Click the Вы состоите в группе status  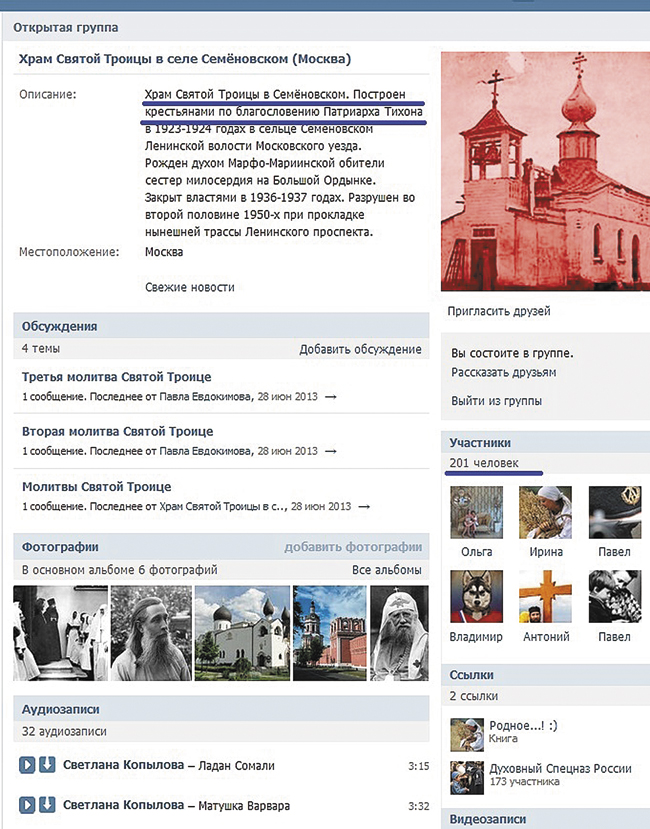[x=512, y=353]
